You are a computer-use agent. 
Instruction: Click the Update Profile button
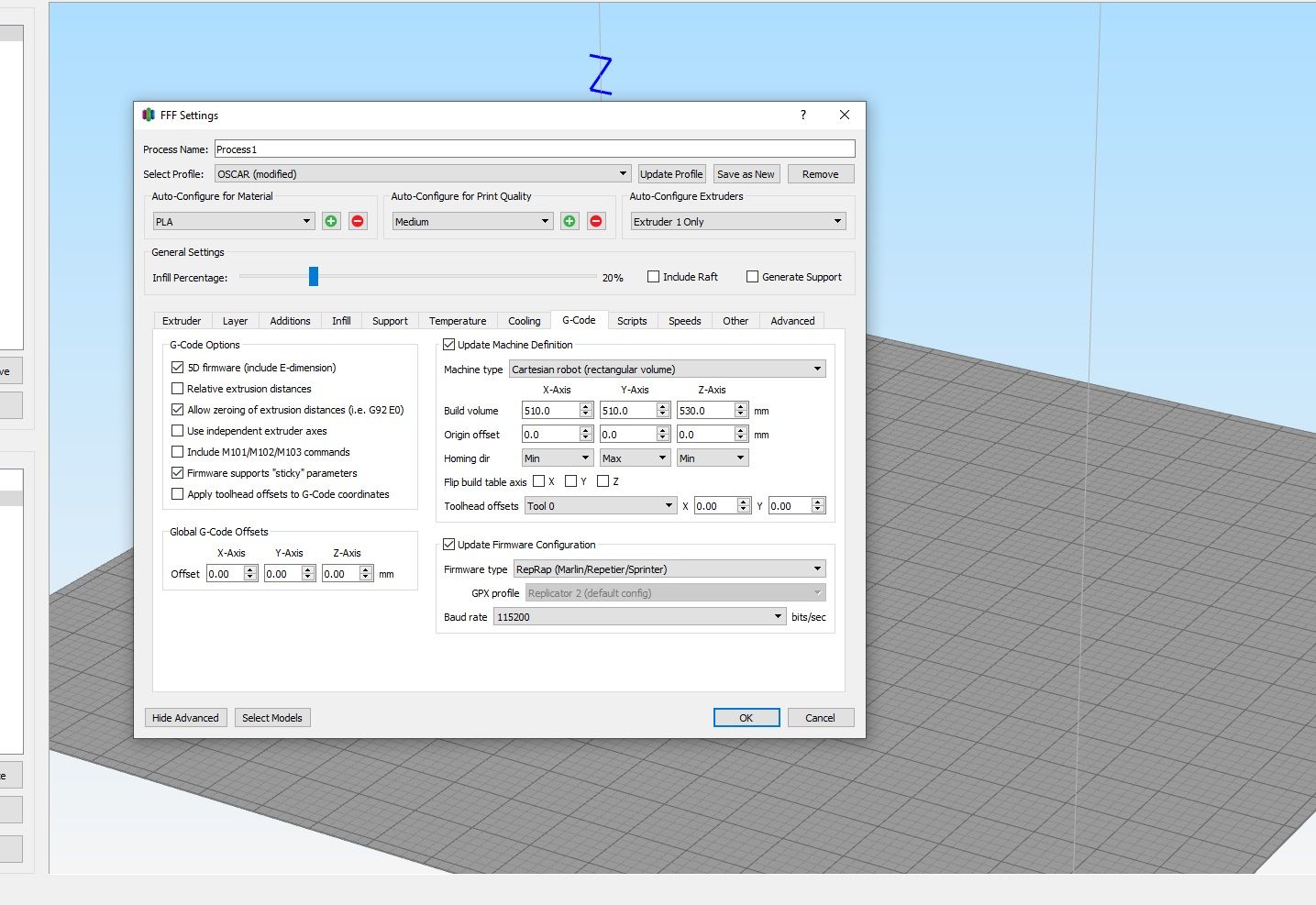[x=671, y=173]
